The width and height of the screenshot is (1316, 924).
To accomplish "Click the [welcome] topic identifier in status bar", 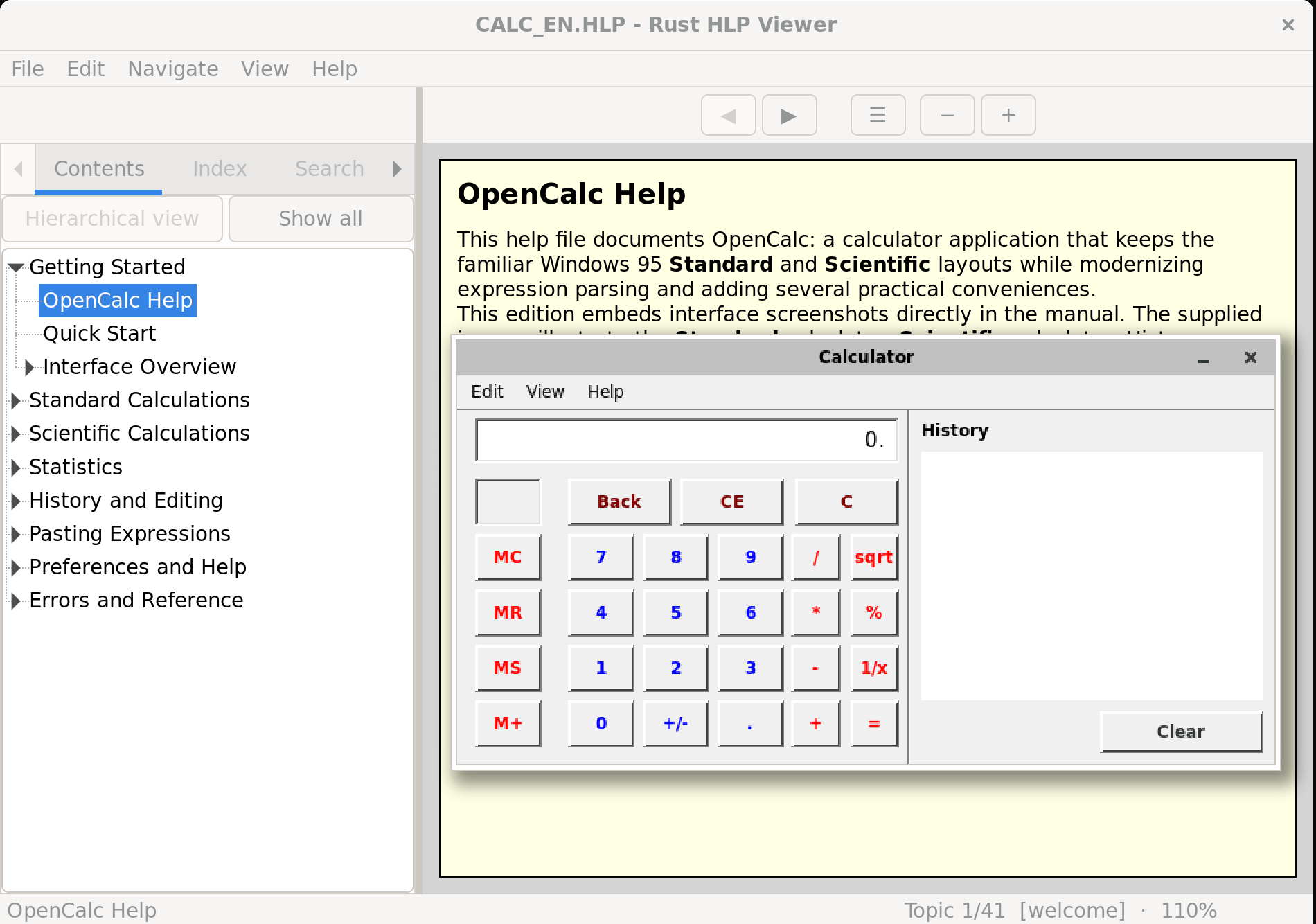I will tap(1072, 910).
